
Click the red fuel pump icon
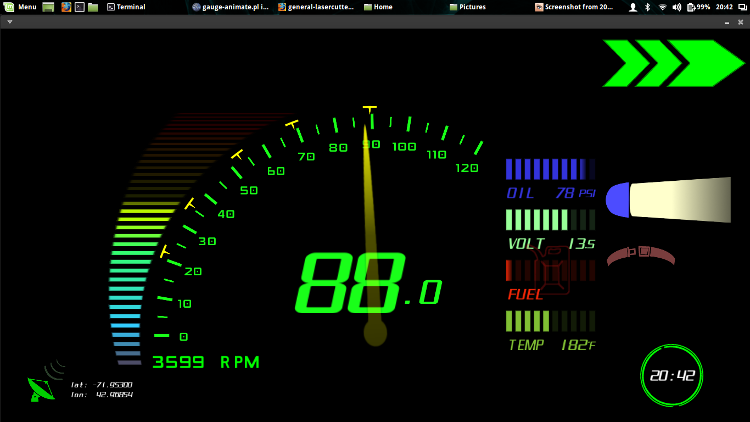click(x=552, y=271)
